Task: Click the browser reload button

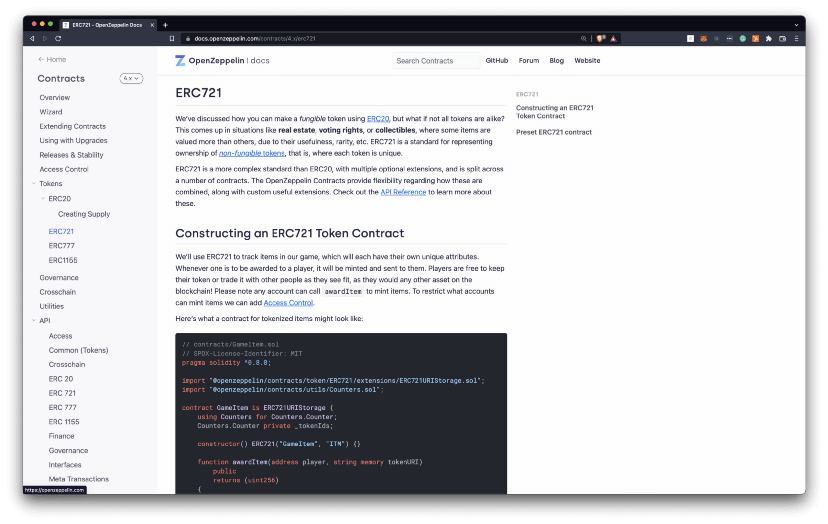Action: pyautogui.click(x=58, y=38)
